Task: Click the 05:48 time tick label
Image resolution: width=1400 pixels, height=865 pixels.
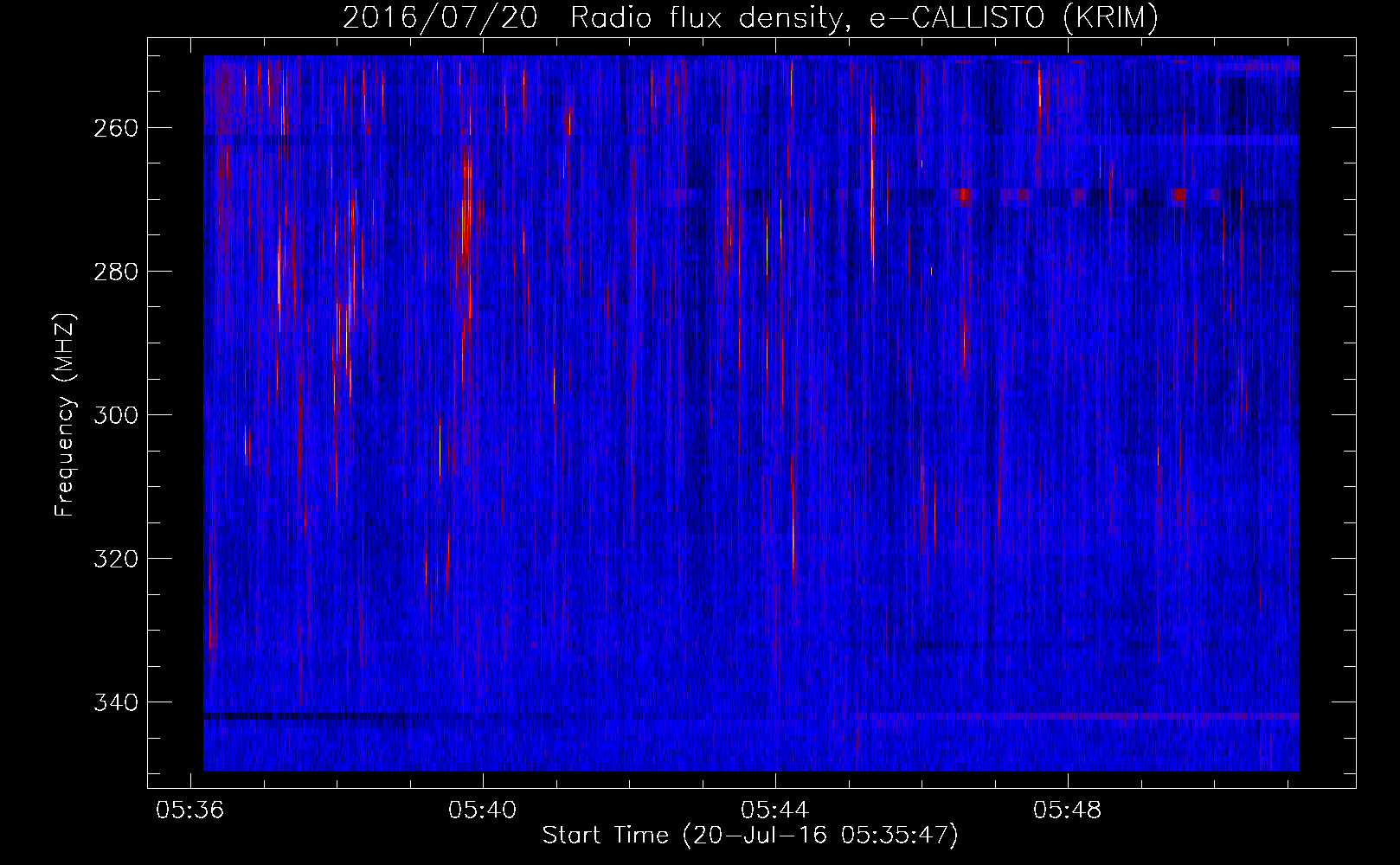Action: (1068, 811)
